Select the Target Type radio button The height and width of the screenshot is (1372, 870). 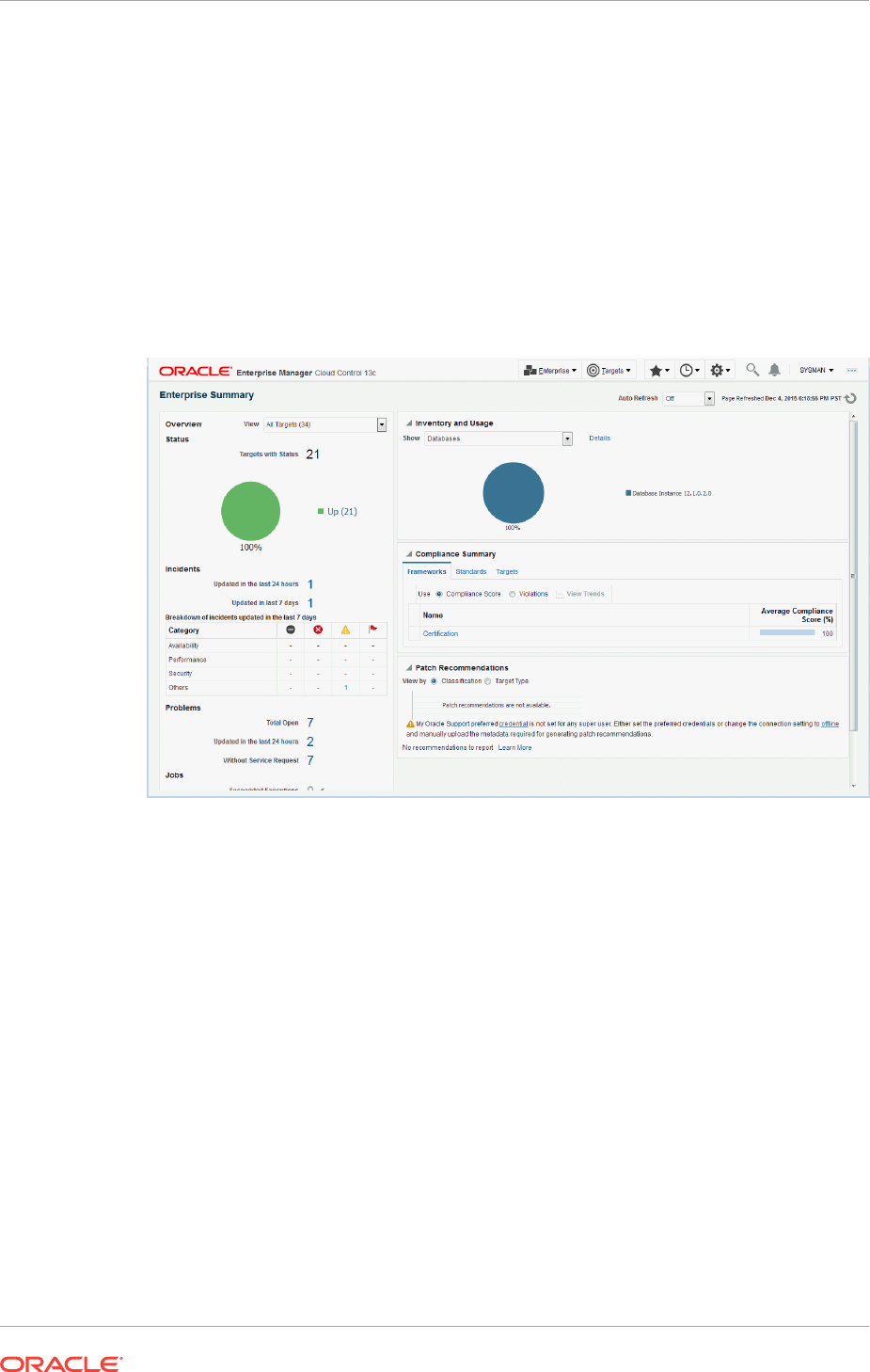pyautogui.click(x=488, y=681)
